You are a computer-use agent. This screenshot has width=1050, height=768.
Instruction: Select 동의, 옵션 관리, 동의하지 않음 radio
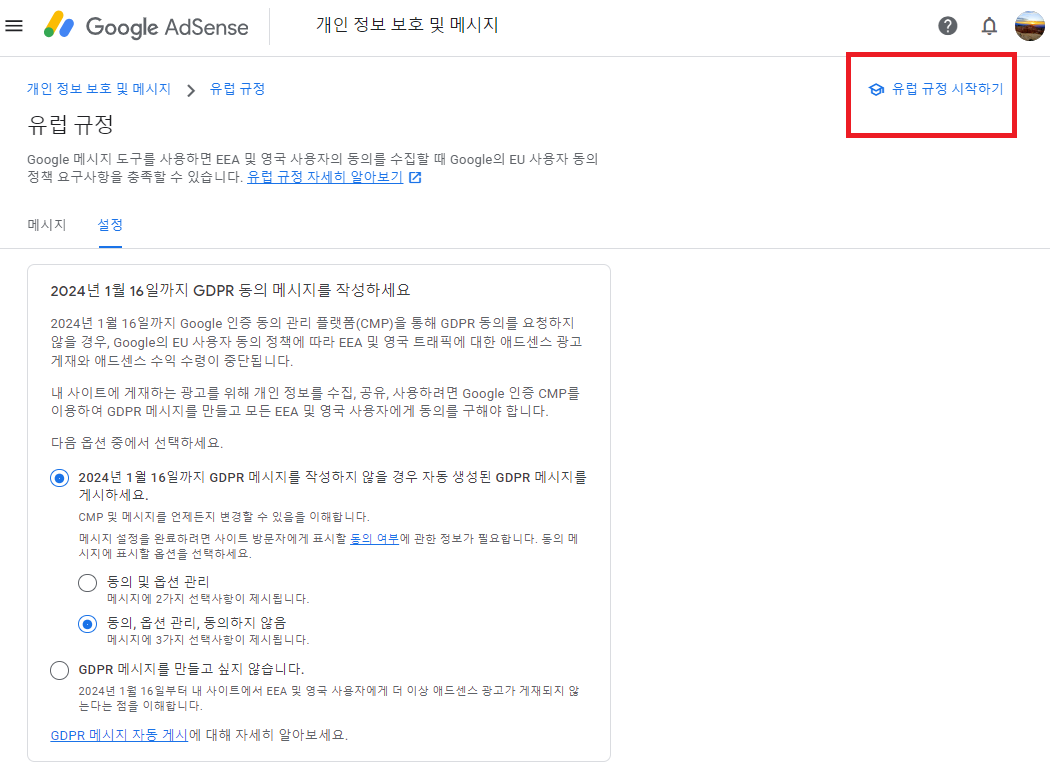(x=88, y=624)
